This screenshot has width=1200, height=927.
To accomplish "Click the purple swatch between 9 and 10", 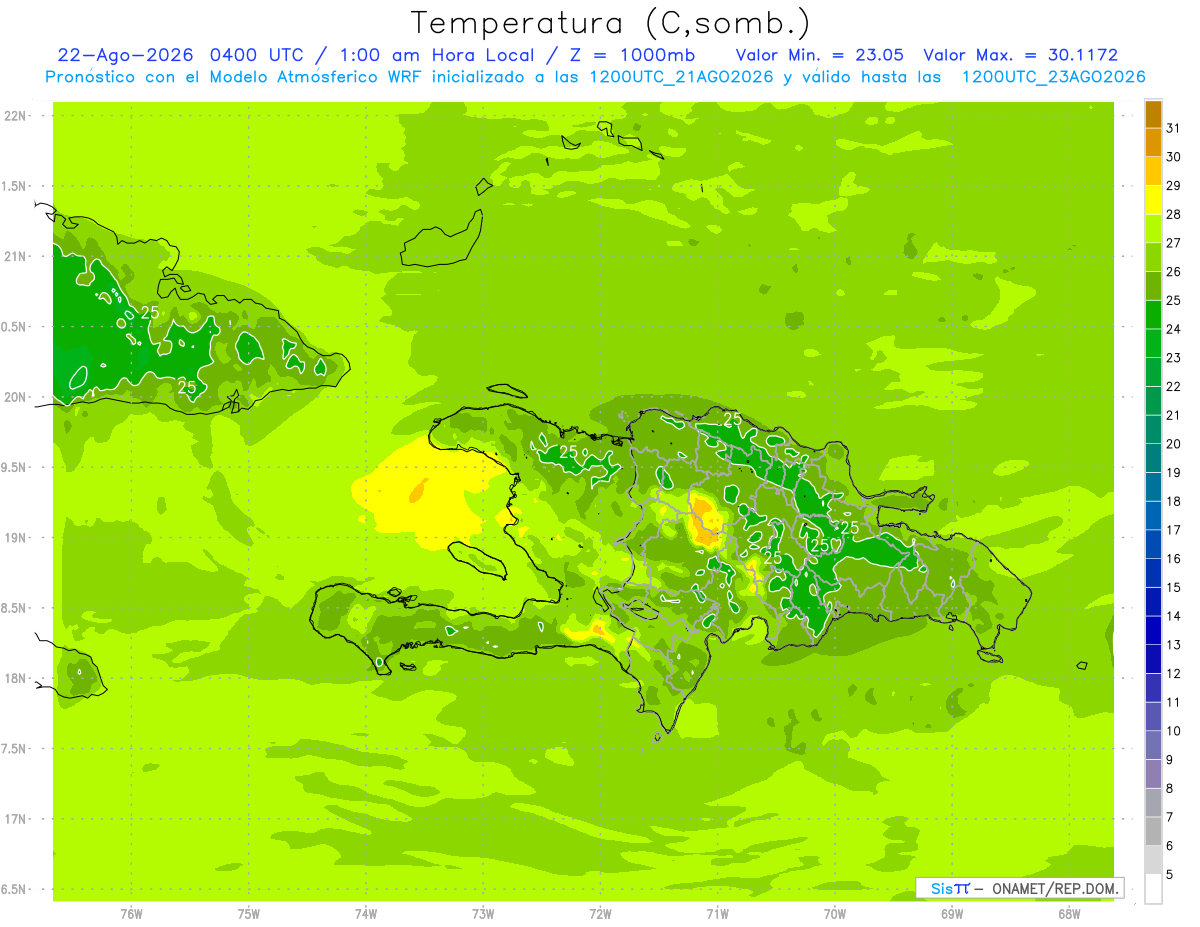I will [1153, 745].
